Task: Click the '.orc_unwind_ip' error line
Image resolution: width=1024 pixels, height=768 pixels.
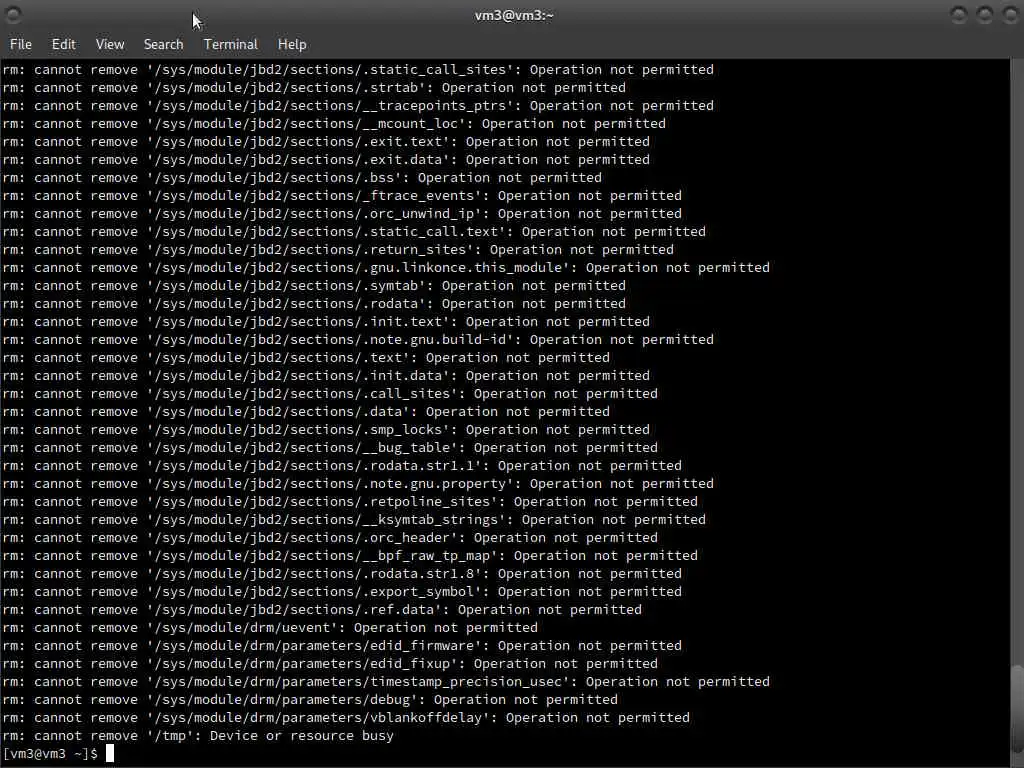Action: tap(342, 214)
